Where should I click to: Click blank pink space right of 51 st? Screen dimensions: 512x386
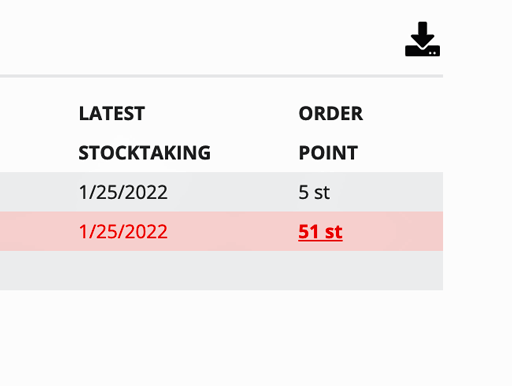tap(393, 231)
